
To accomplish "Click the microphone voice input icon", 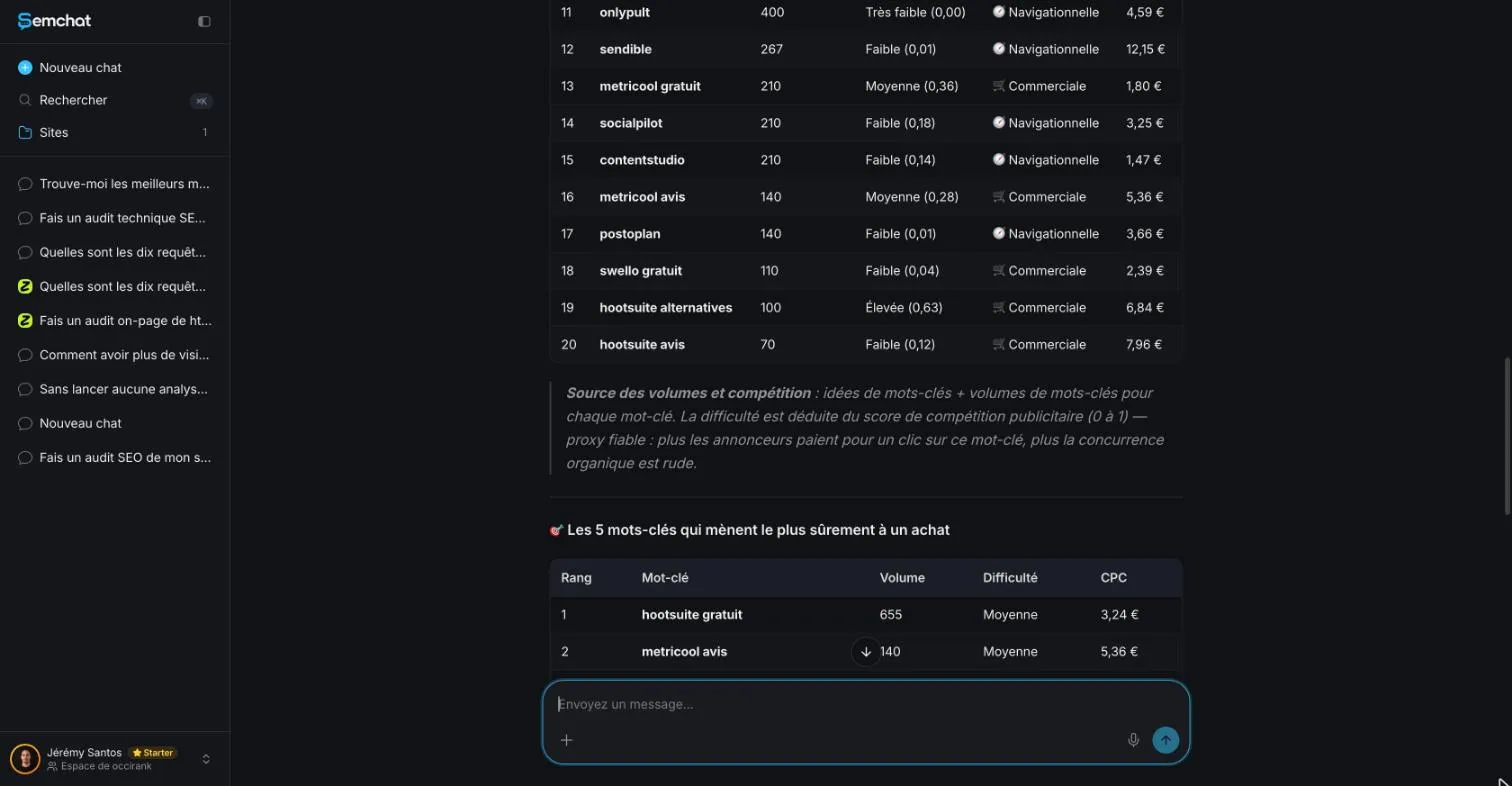I will [x=1133, y=740].
